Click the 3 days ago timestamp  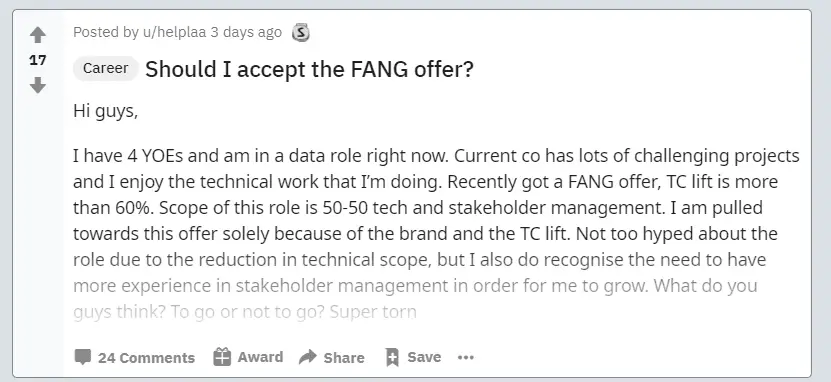[x=246, y=32]
